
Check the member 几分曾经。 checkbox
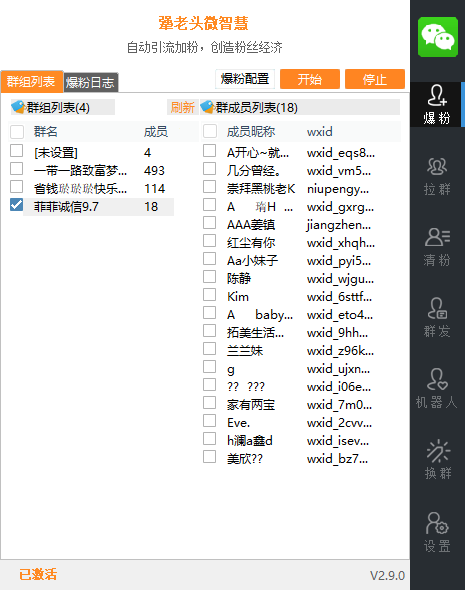coord(210,169)
